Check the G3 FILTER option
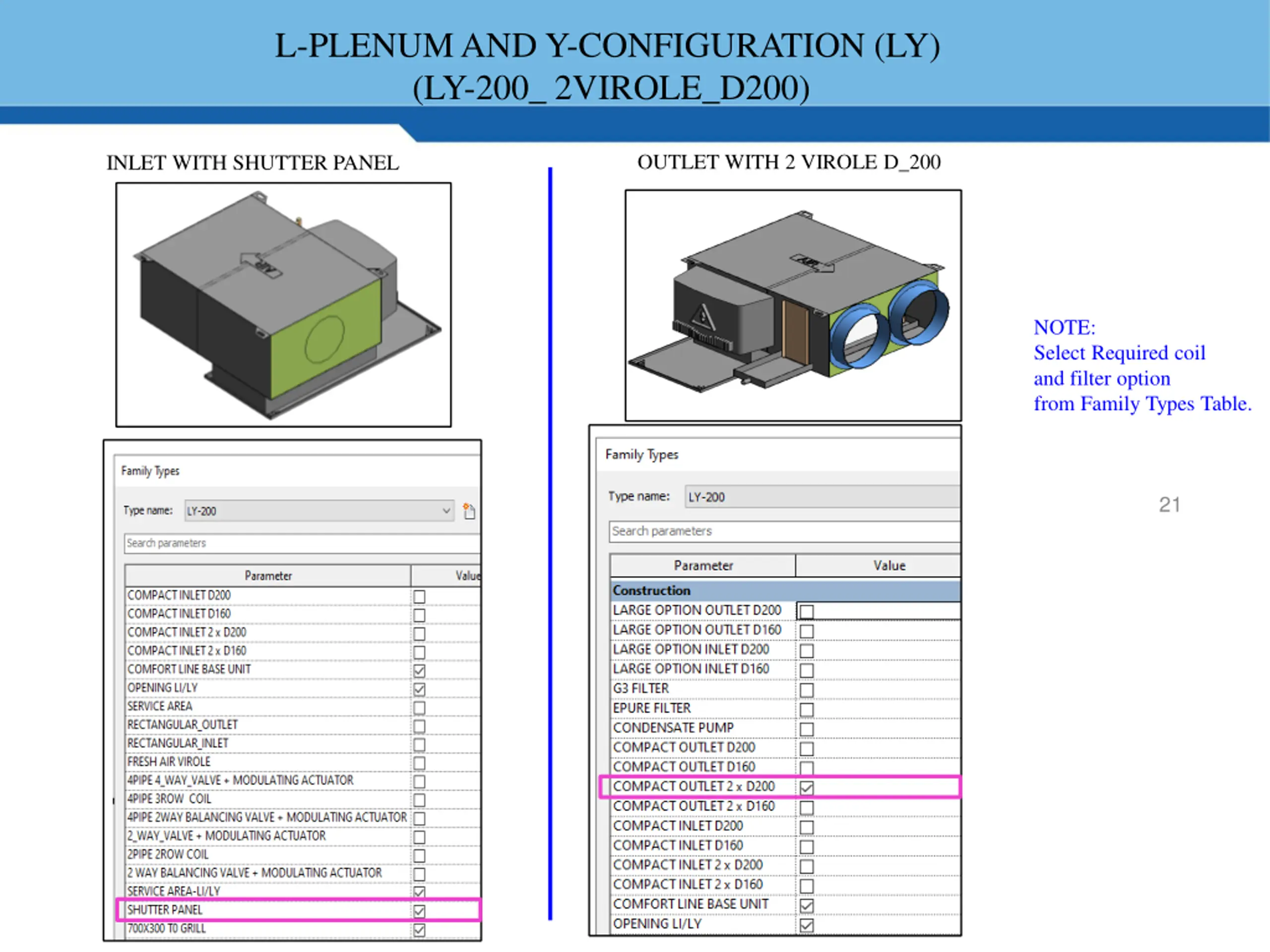 coord(807,690)
